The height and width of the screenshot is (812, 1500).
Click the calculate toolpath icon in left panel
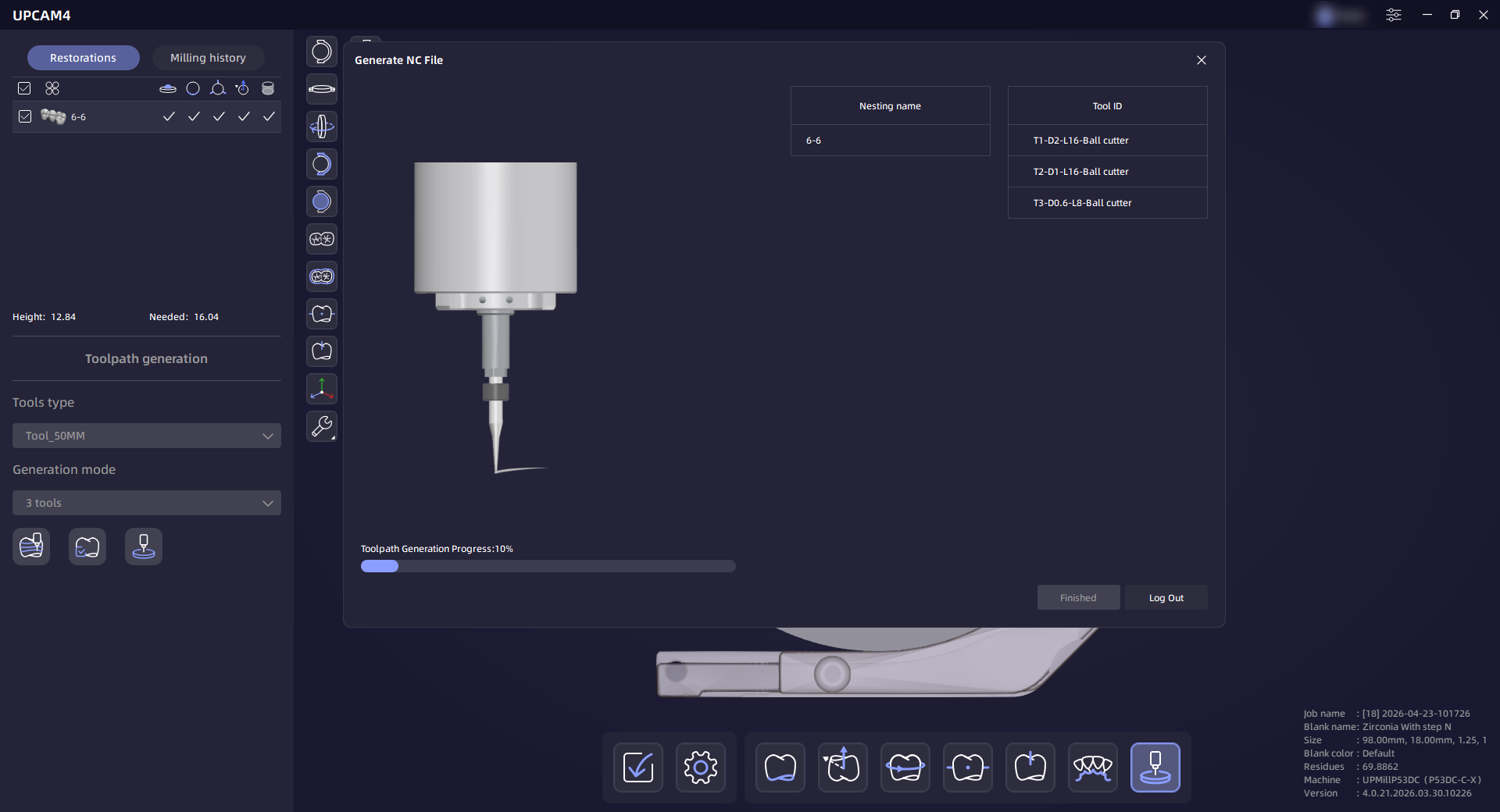31,547
